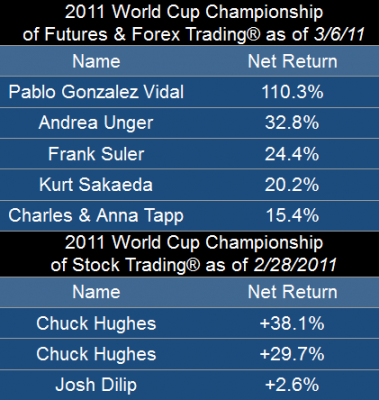Image resolution: width=379 pixels, height=400 pixels.
Task: Click Net Return header in Futures table
Action: coord(292,61)
